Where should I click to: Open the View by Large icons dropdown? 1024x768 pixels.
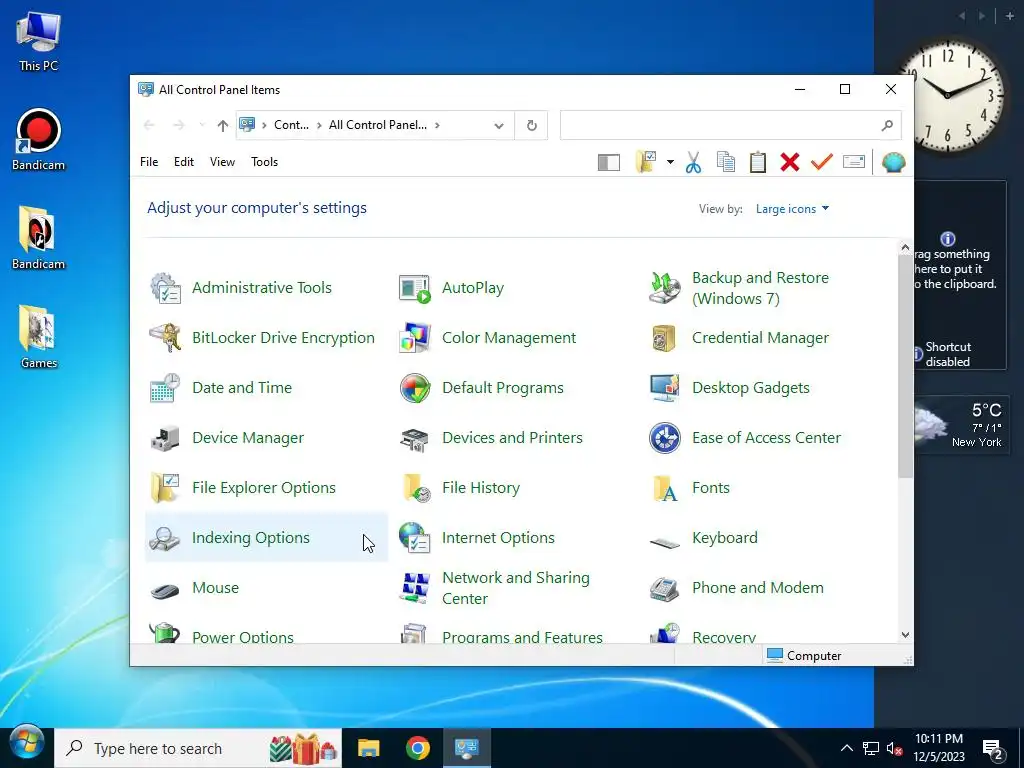pyautogui.click(x=792, y=209)
